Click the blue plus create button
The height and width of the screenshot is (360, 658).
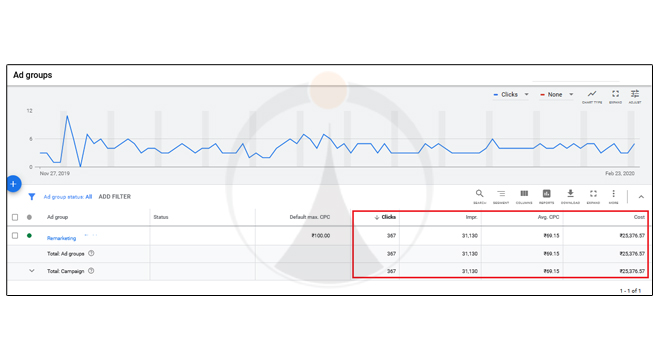point(13,184)
